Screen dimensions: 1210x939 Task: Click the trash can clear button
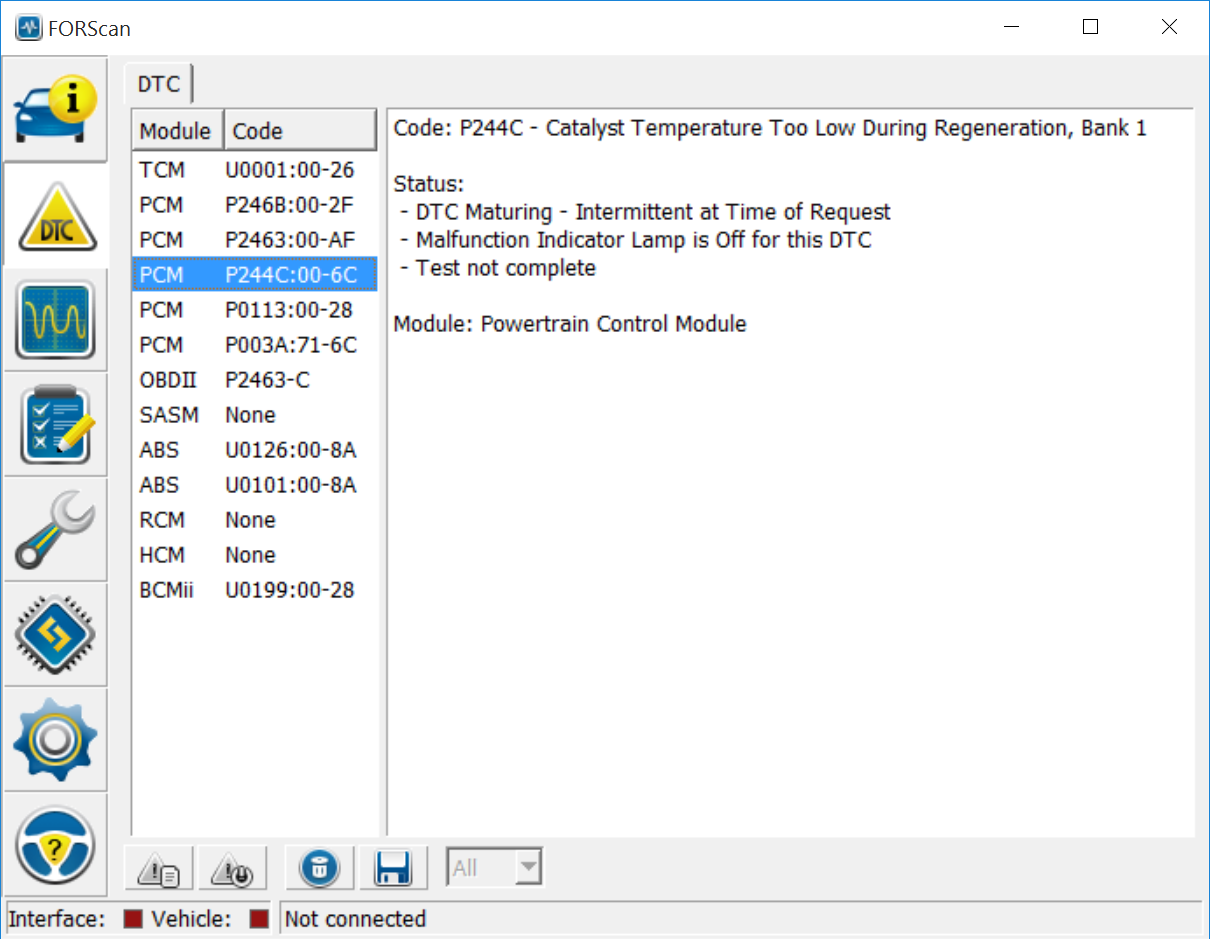pos(320,868)
